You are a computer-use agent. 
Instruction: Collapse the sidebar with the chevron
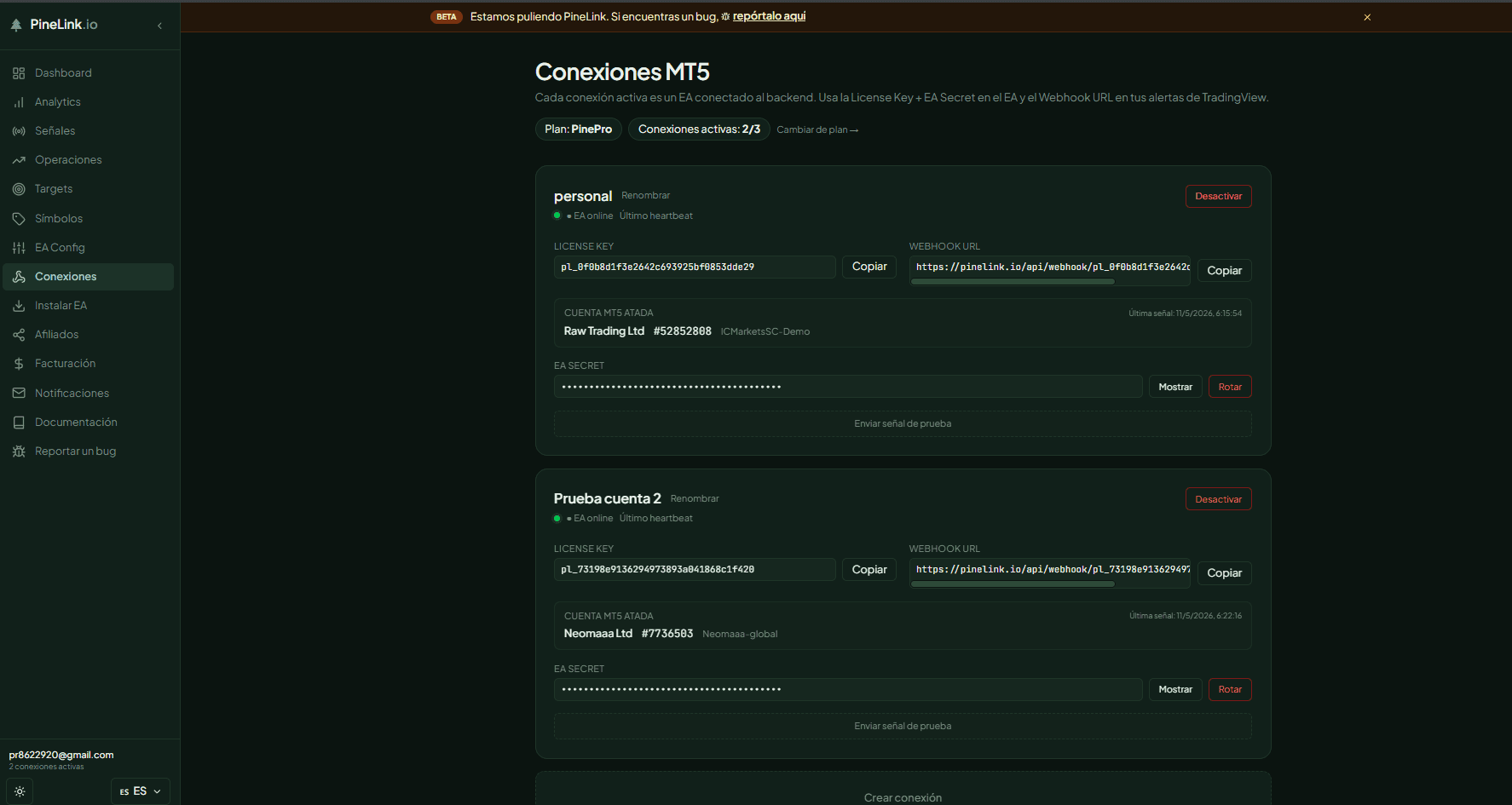click(159, 26)
